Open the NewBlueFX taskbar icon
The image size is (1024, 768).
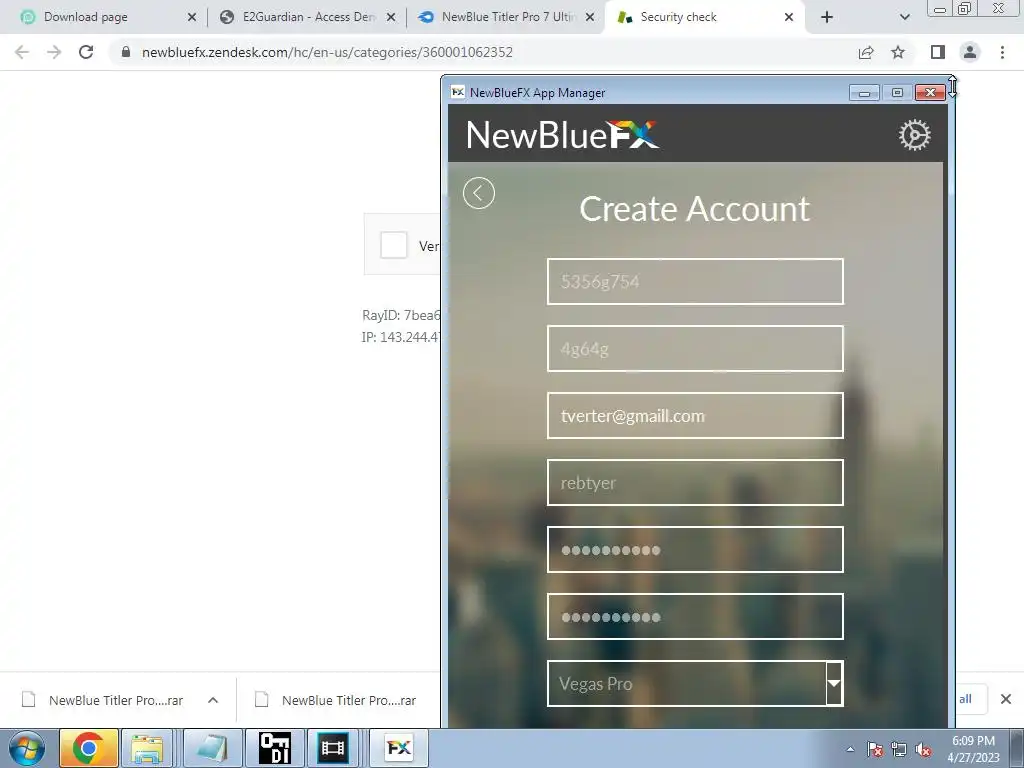pos(398,748)
